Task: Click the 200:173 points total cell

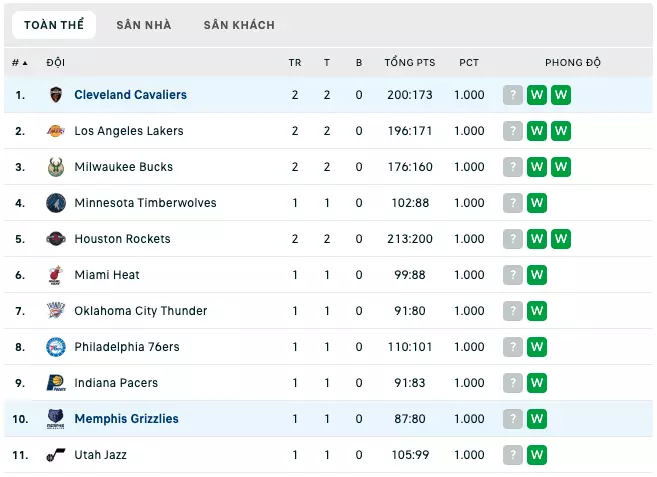Action: (x=410, y=95)
